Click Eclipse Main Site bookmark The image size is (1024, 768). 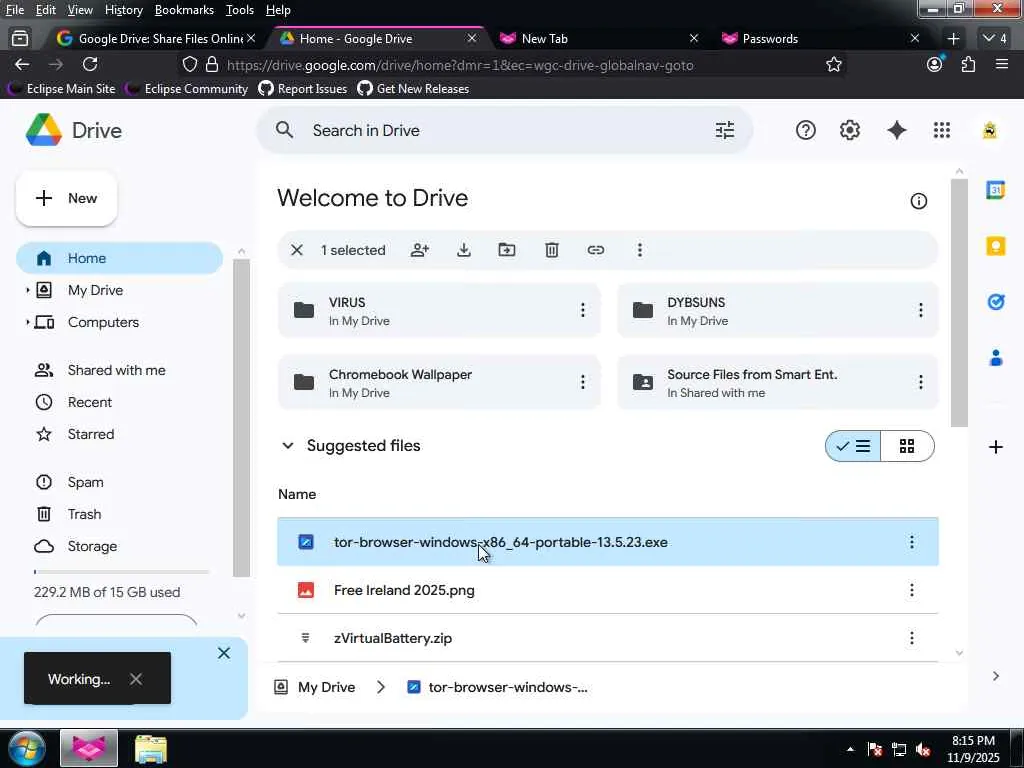pos(61,89)
